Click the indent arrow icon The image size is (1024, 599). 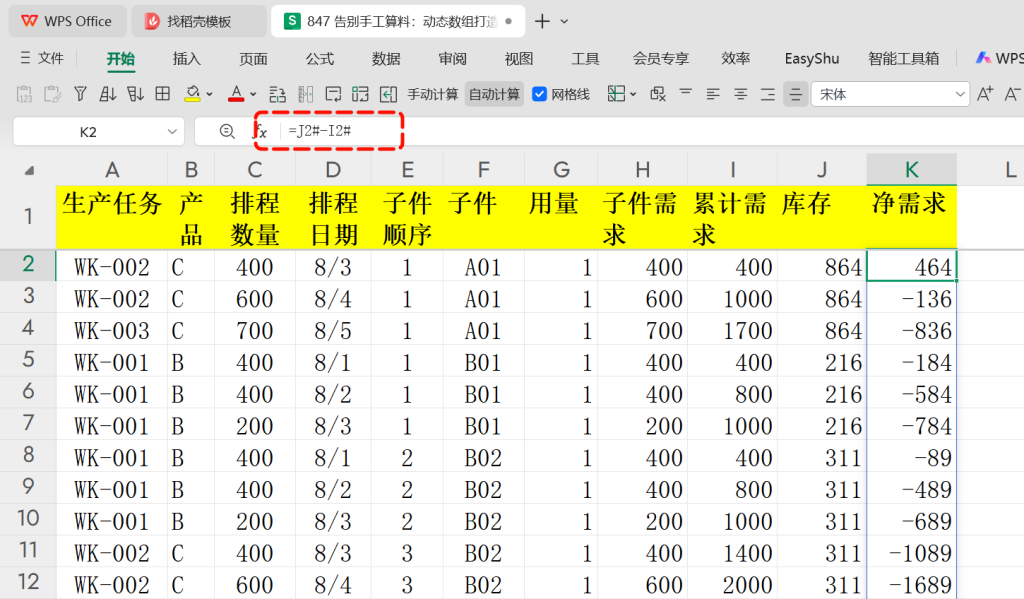(x=389, y=95)
